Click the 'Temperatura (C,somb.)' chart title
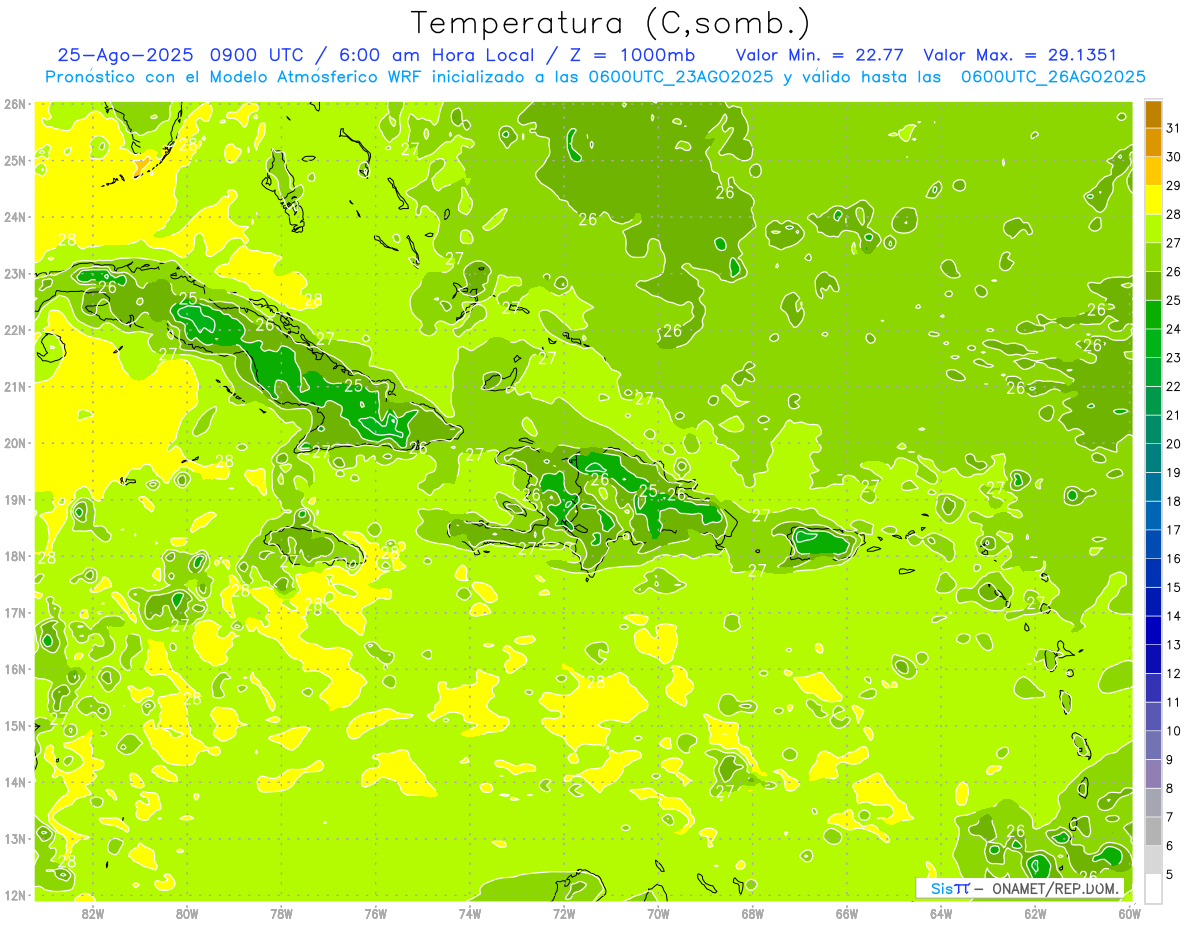 point(611,23)
